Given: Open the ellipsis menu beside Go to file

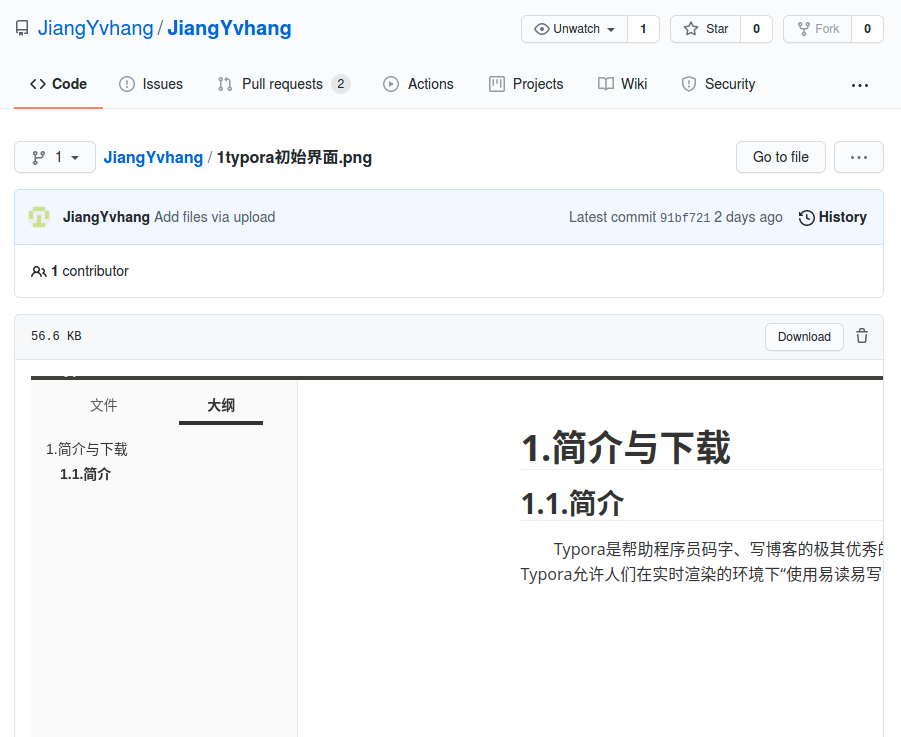Looking at the screenshot, I should [858, 157].
